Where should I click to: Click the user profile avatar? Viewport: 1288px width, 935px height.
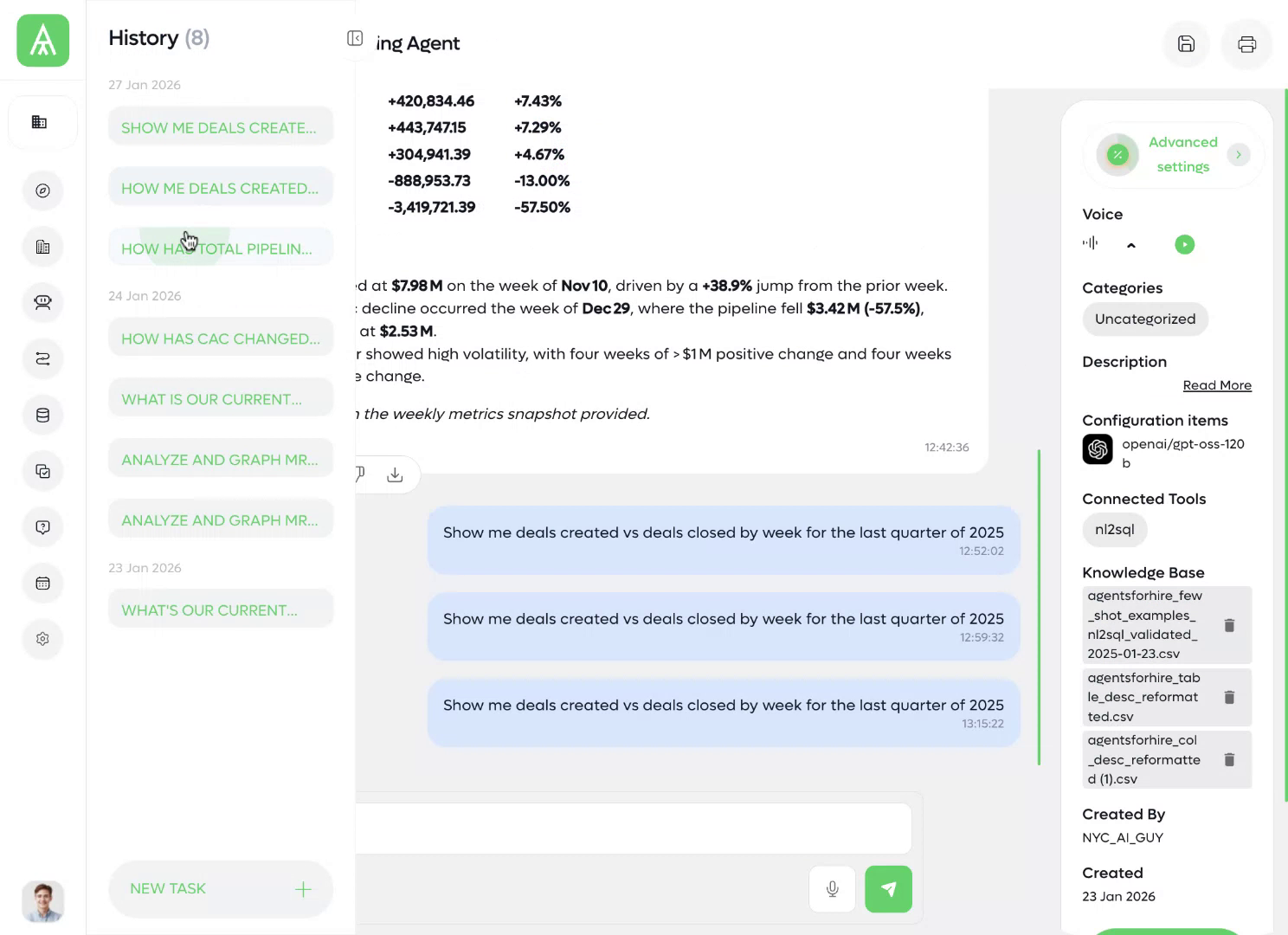point(42,901)
